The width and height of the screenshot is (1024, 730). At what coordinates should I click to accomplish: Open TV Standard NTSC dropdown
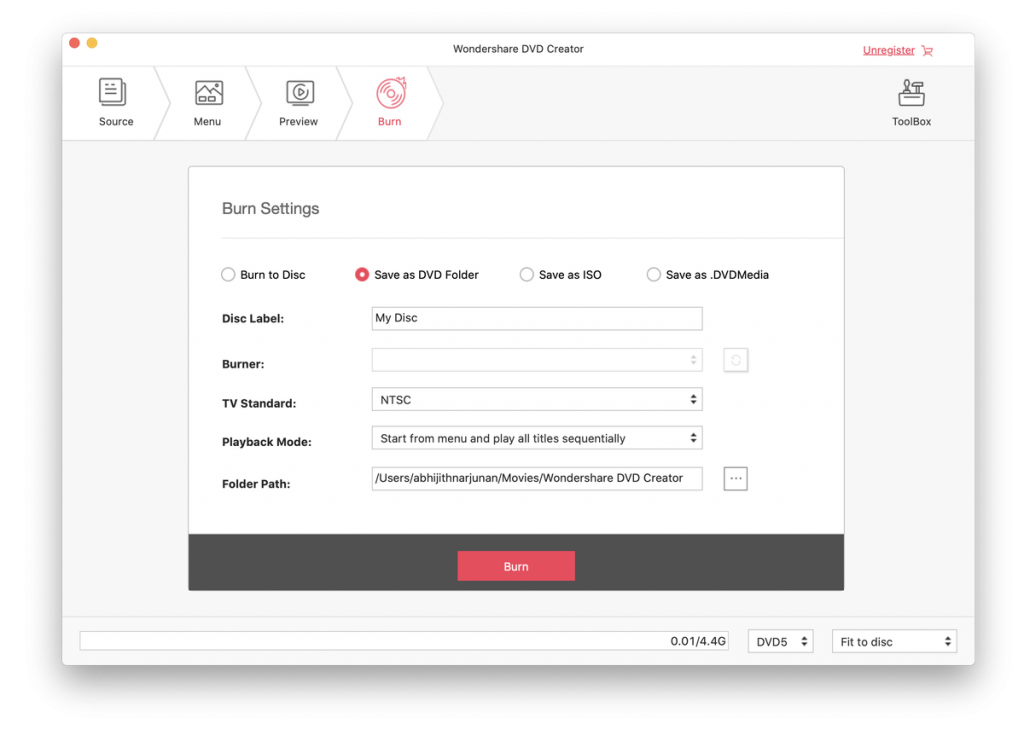(x=537, y=400)
